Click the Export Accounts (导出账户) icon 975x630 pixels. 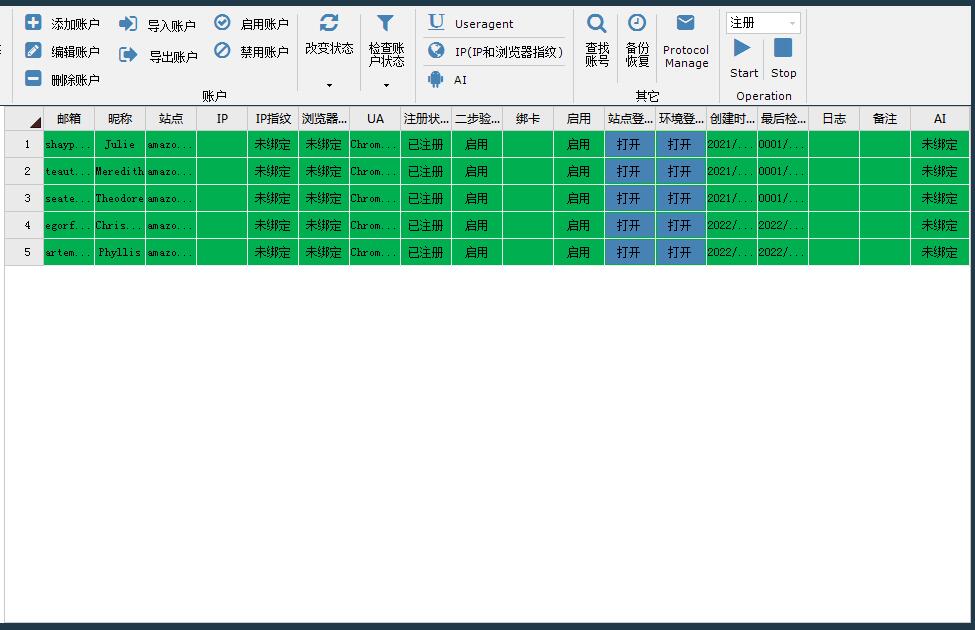point(128,55)
